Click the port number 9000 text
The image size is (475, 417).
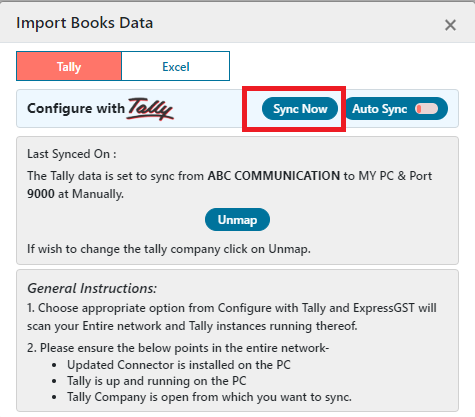point(41,194)
